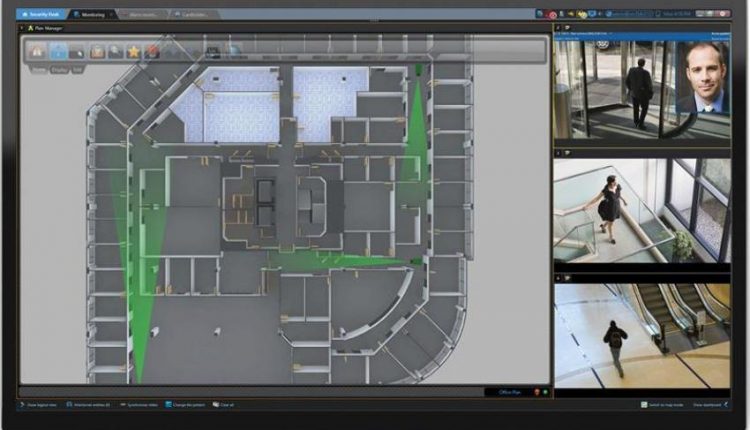Viewport: 750px width, 430px height.
Task: Click the globe icon in map toolbar
Action: (234, 51)
